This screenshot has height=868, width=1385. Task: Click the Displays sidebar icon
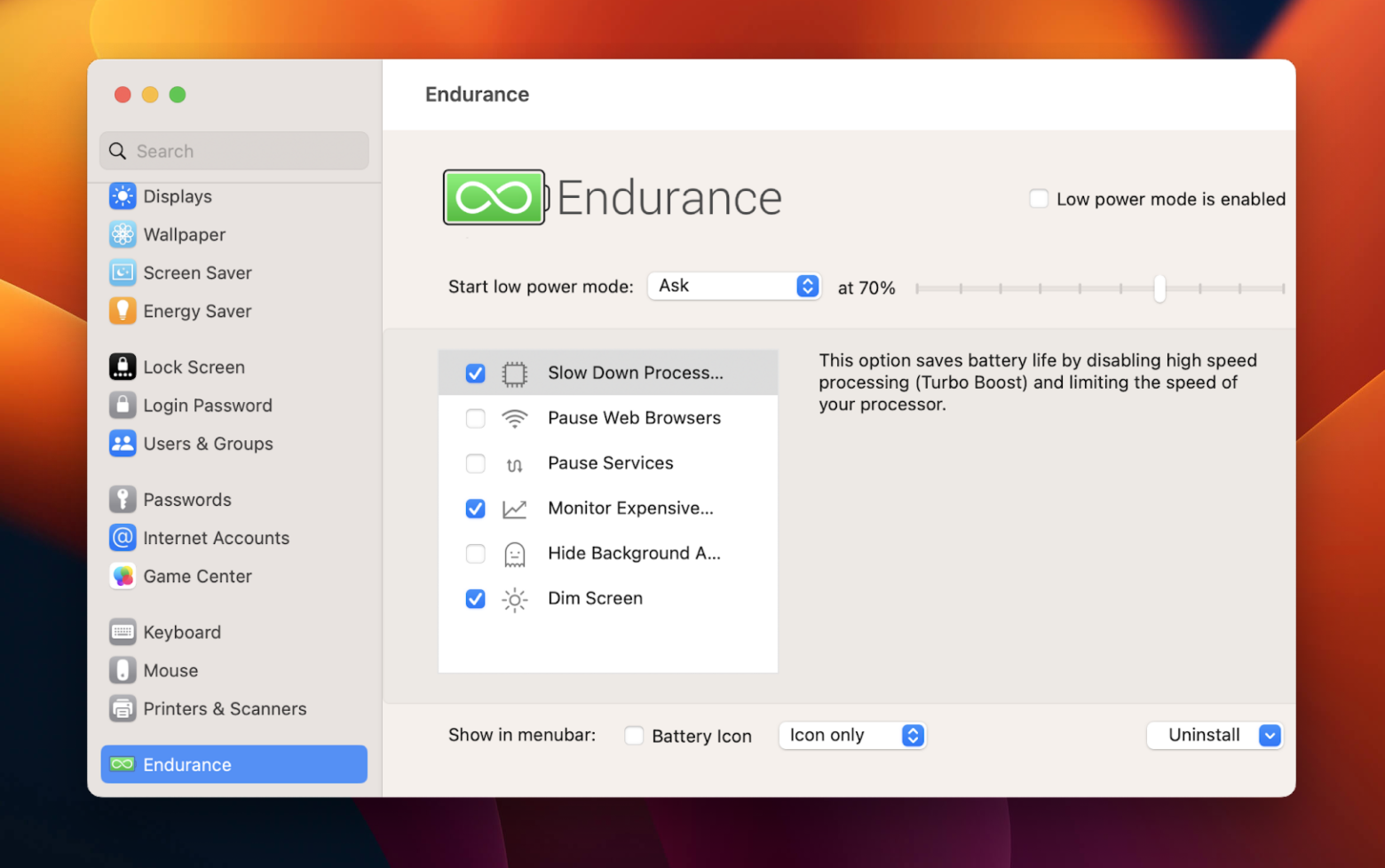tap(123, 196)
